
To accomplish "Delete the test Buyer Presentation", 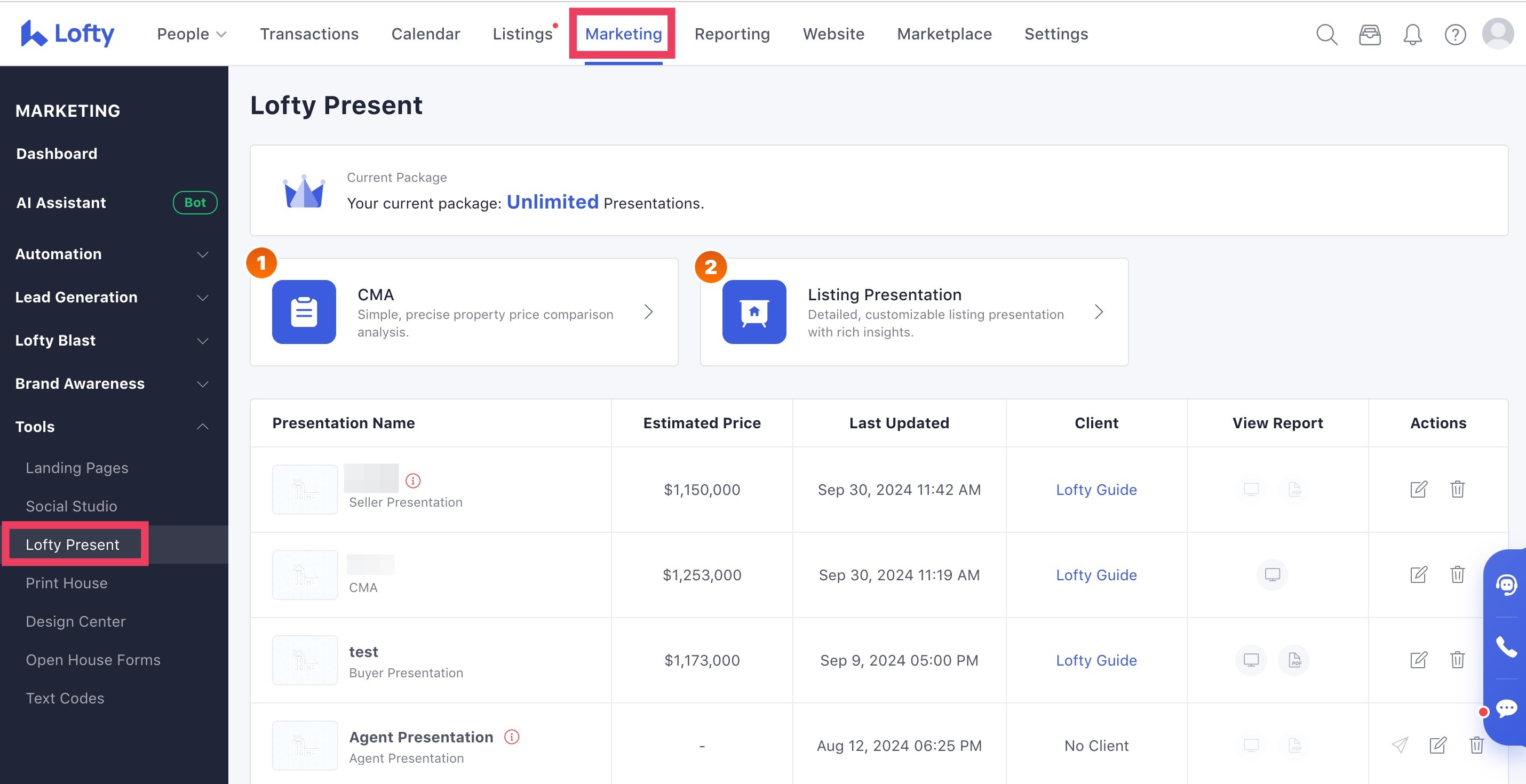I will pyautogui.click(x=1457, y=660).
